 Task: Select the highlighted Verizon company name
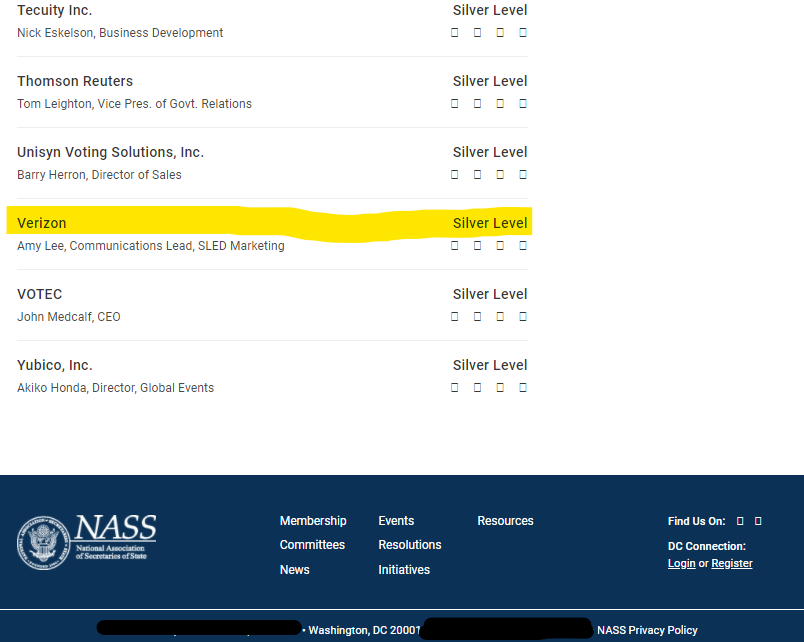coord(42,223)
